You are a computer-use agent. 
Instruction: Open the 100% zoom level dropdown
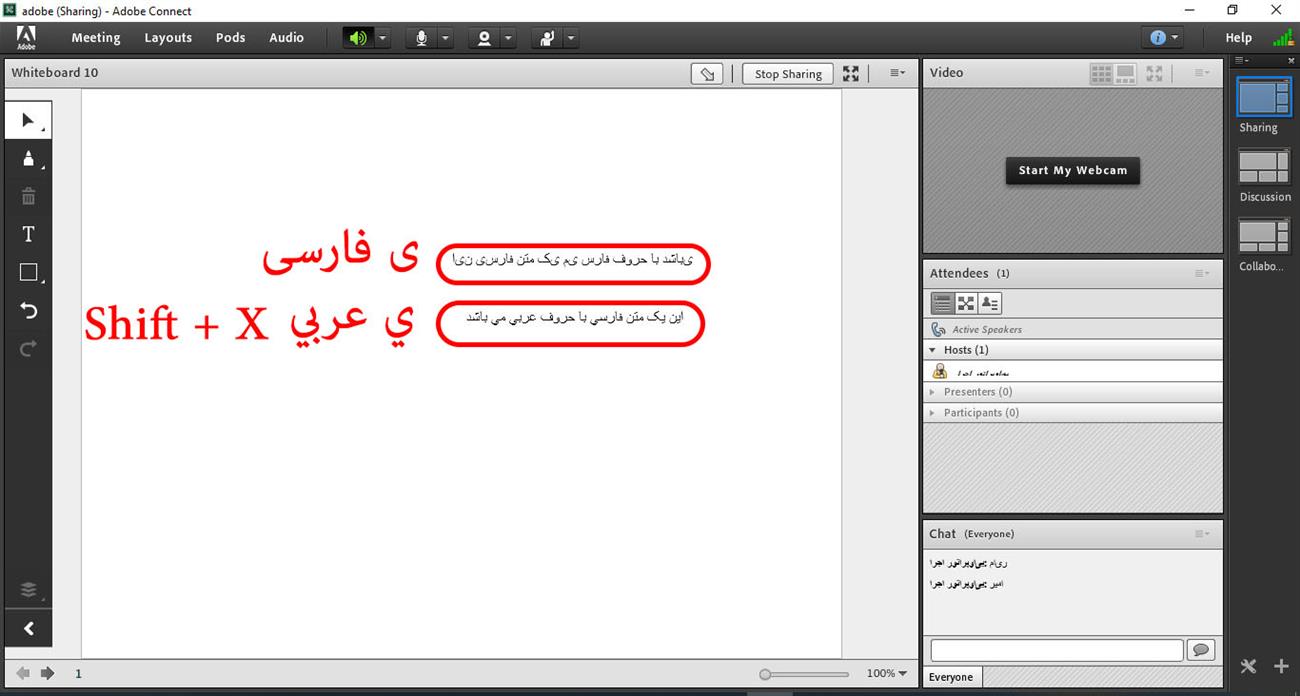887,674
